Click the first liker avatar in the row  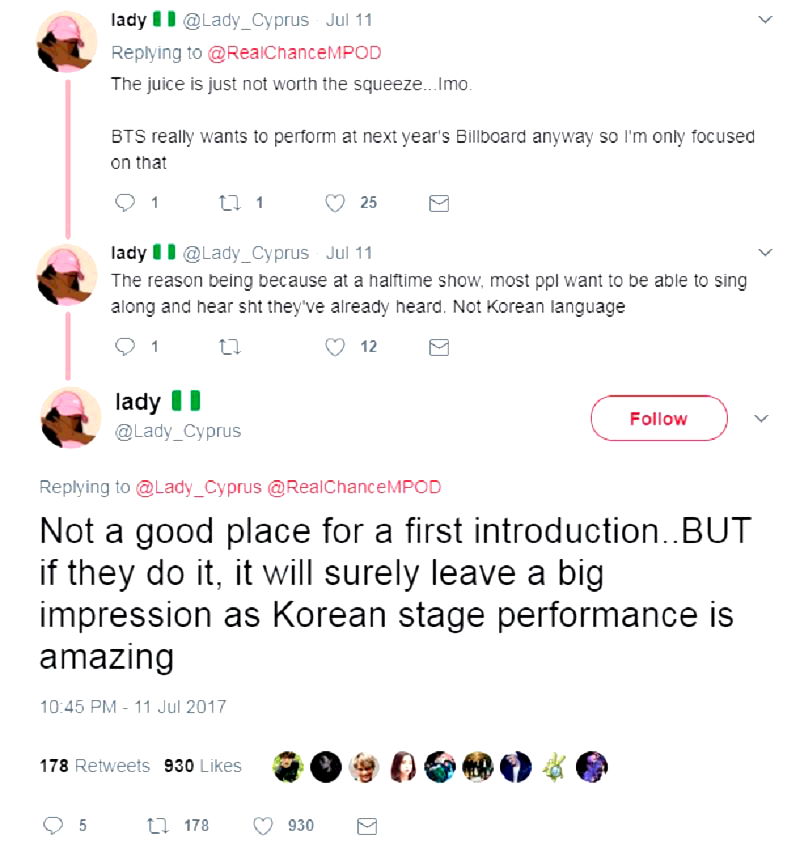point(289,766)
